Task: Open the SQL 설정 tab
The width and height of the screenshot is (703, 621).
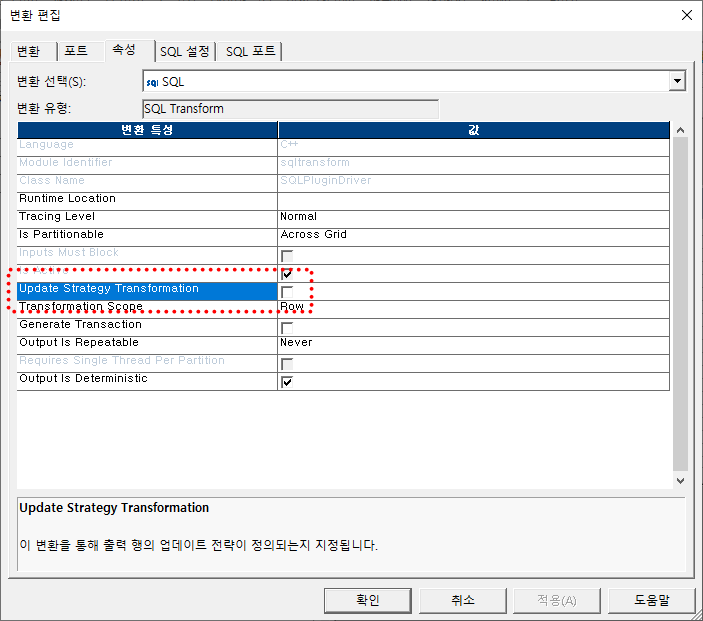Action: tap(185, 51)
